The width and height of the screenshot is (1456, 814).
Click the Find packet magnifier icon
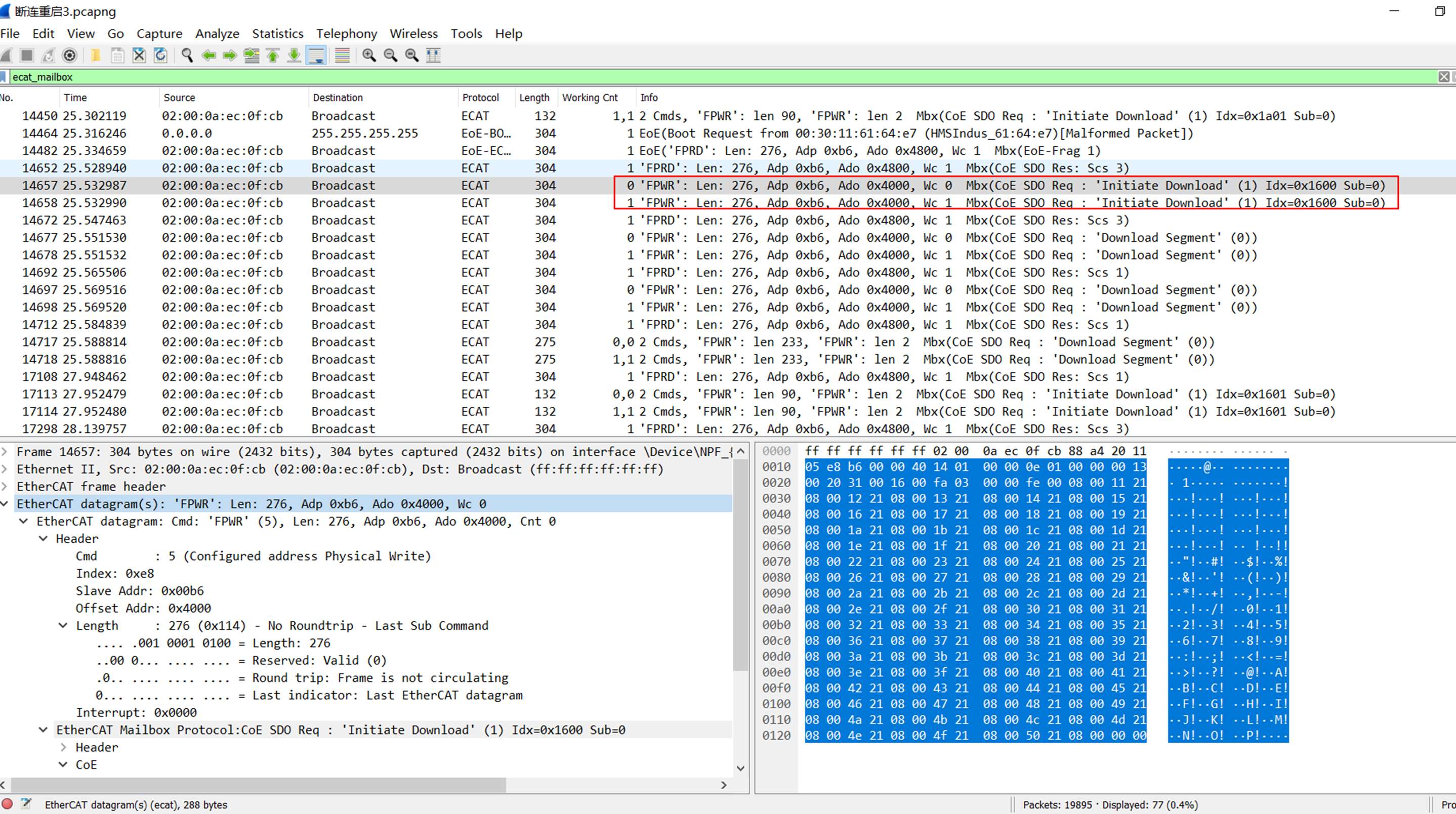click(187, 55)
